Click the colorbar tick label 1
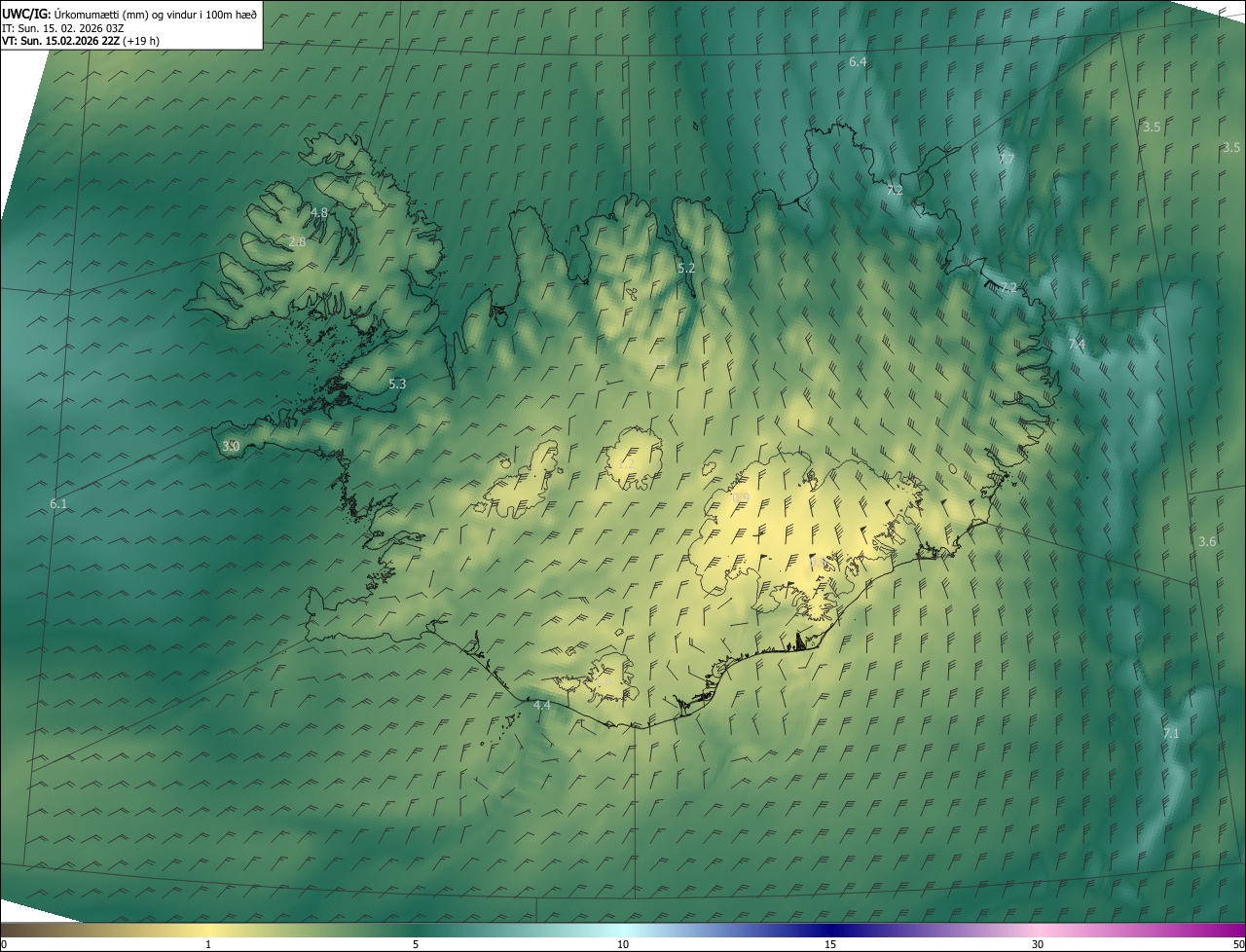The image size is (1246, 952). pyautogui.click(x=208, y=944)
